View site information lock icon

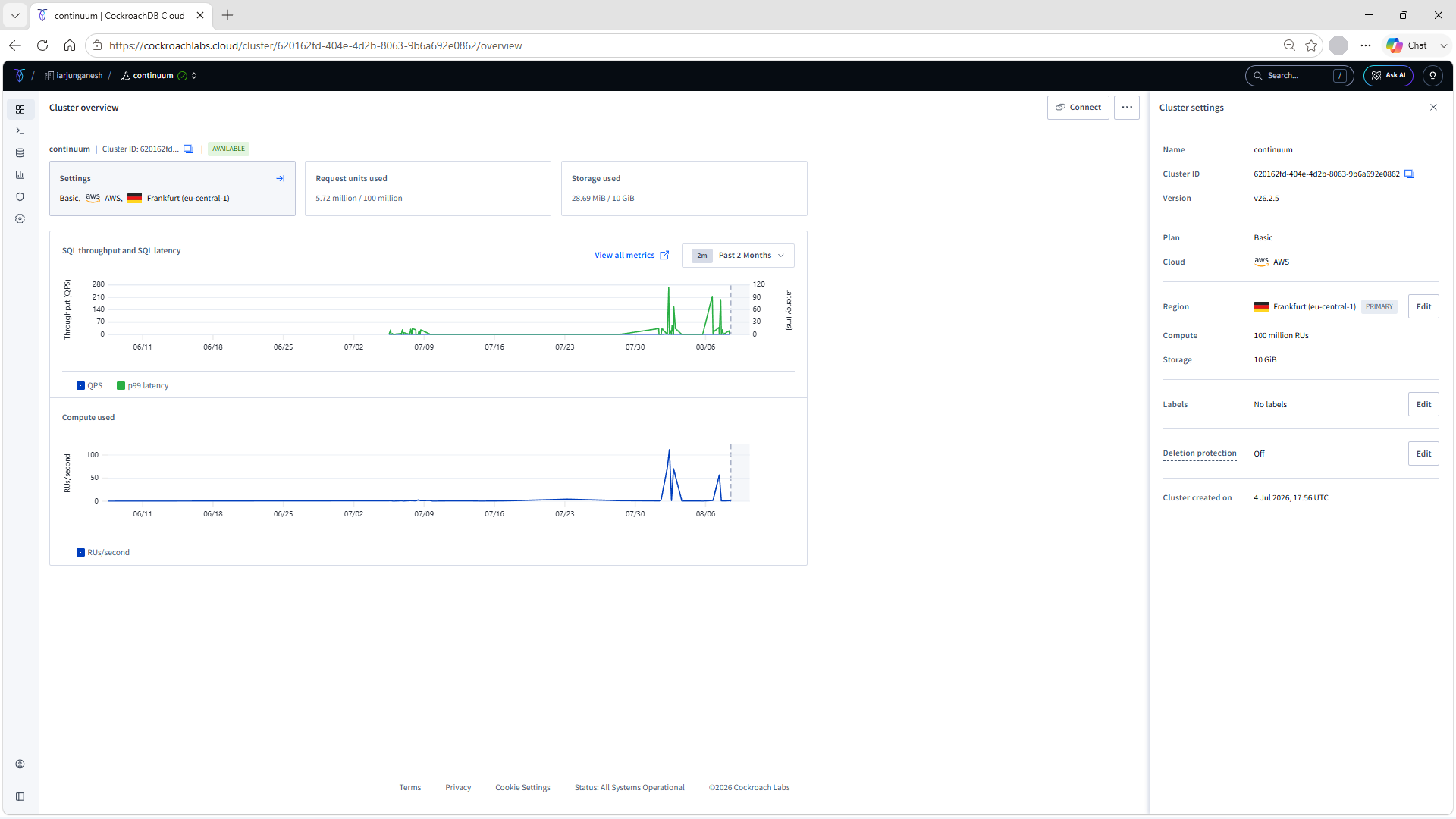[x=97, y=45]
